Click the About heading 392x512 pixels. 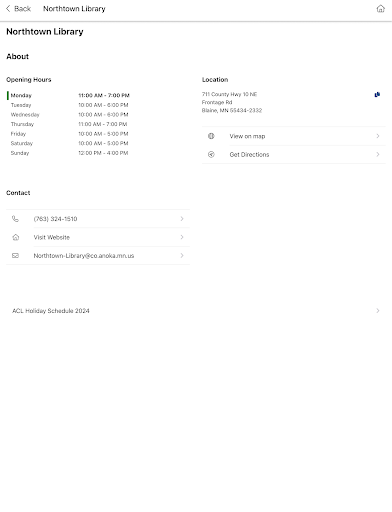click(17, 56)
